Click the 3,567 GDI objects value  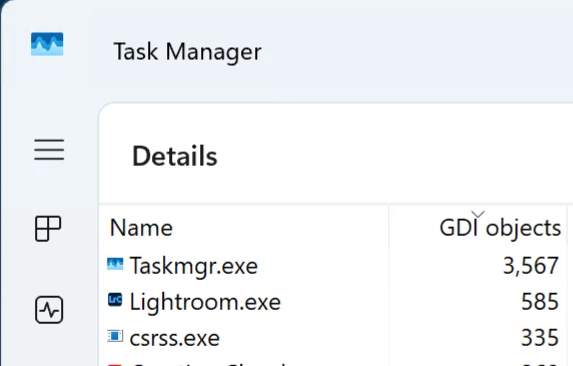[531, 266]
